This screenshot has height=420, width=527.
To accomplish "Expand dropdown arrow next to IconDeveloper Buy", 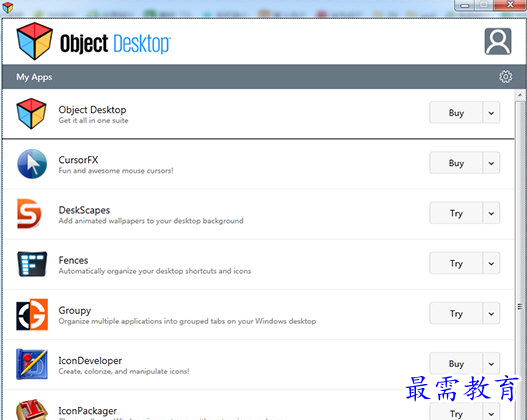I will [x=491, y=364].
